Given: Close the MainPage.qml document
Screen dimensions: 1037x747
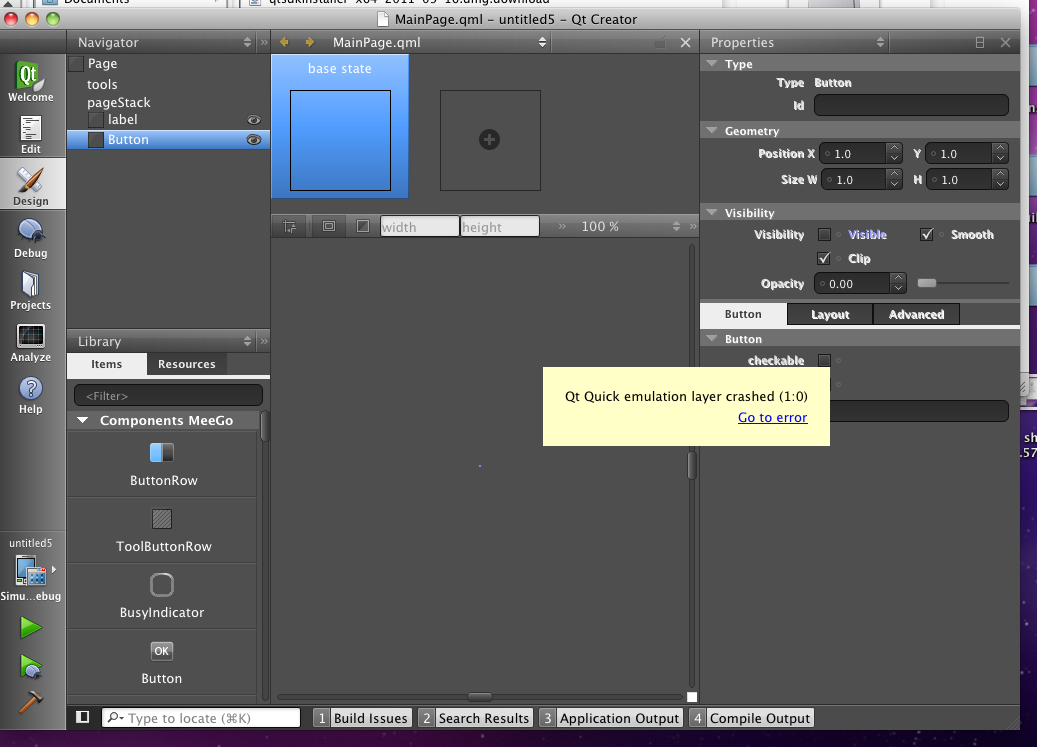Looking at the screenshot, I should click(685, 42).
